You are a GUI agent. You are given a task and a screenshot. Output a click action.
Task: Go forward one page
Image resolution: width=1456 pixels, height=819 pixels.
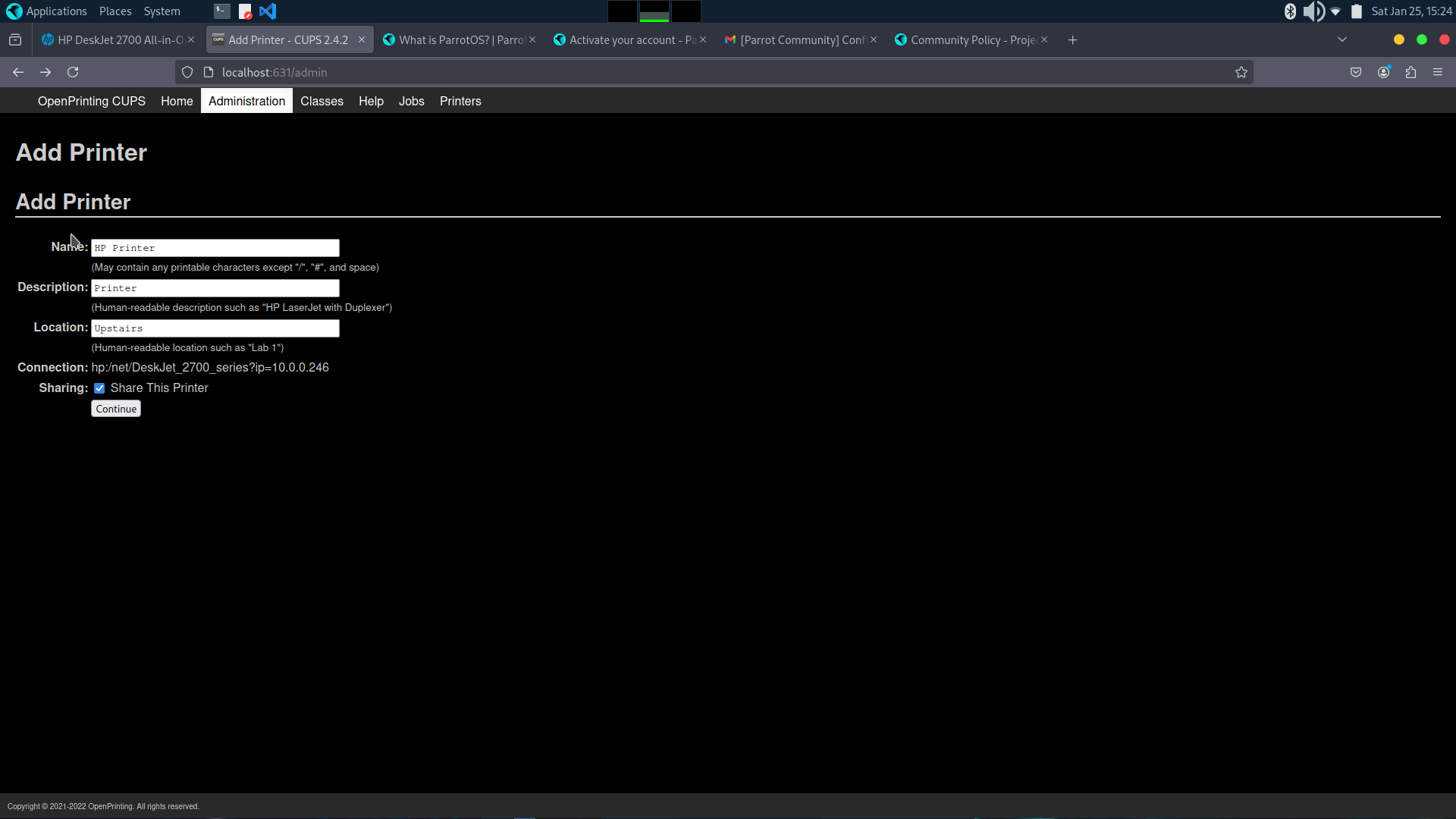tap(45, 73)
